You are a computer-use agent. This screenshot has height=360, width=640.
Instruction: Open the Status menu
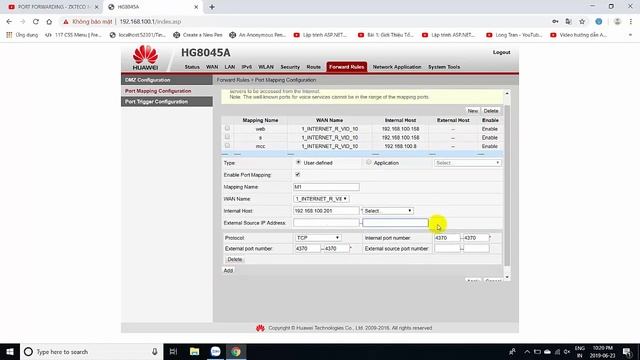192,67
